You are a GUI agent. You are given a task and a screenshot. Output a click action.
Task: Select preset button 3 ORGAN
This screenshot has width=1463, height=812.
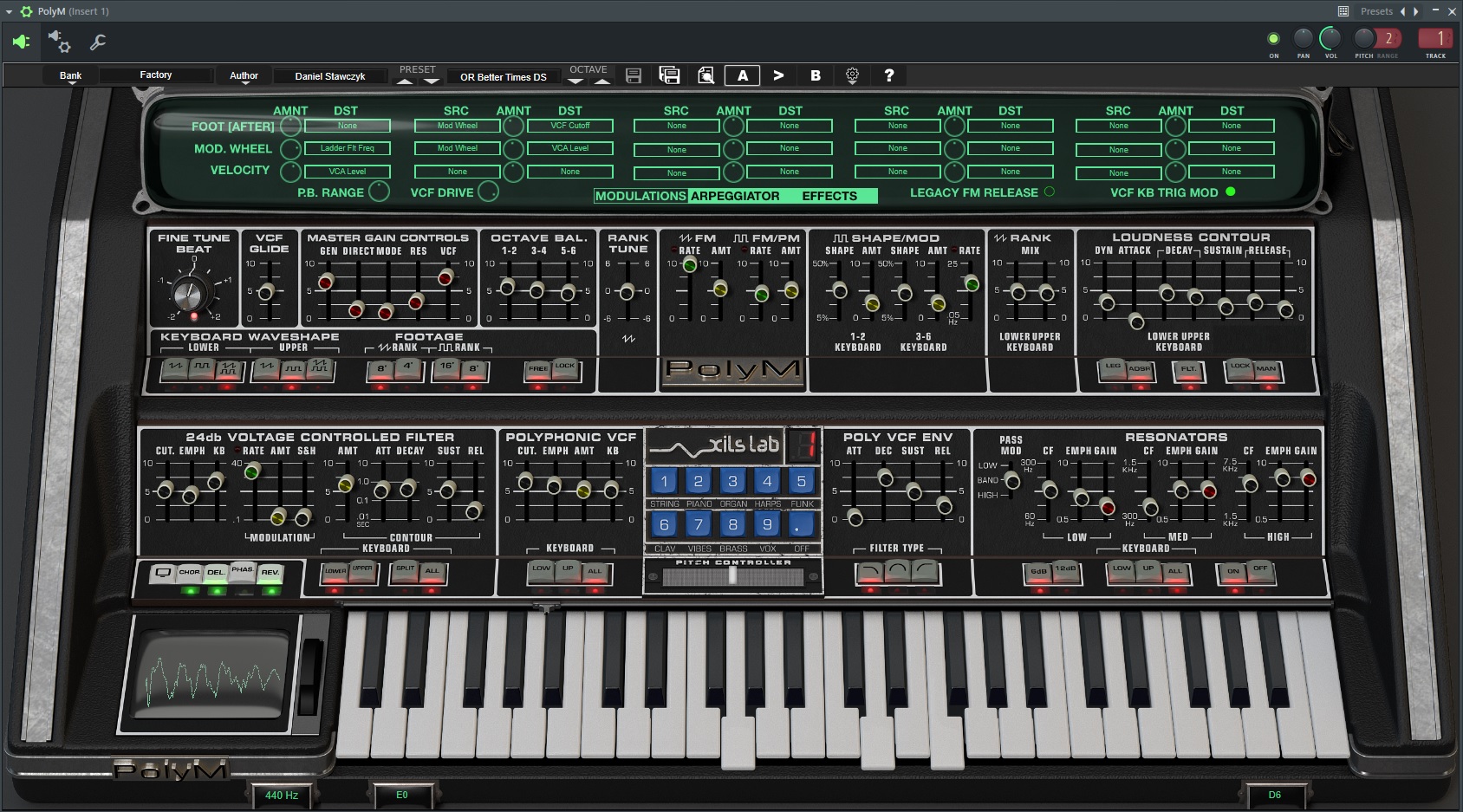pyautogui.click(x=733, y=481)
